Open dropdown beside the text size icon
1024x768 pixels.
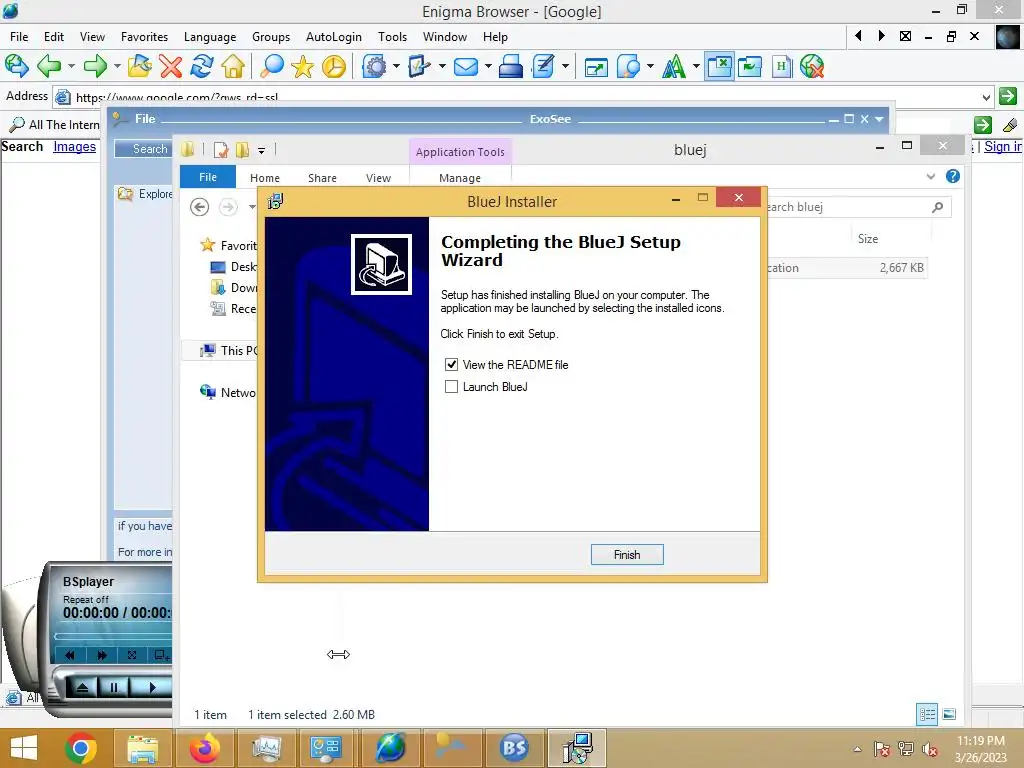[696, 66]
